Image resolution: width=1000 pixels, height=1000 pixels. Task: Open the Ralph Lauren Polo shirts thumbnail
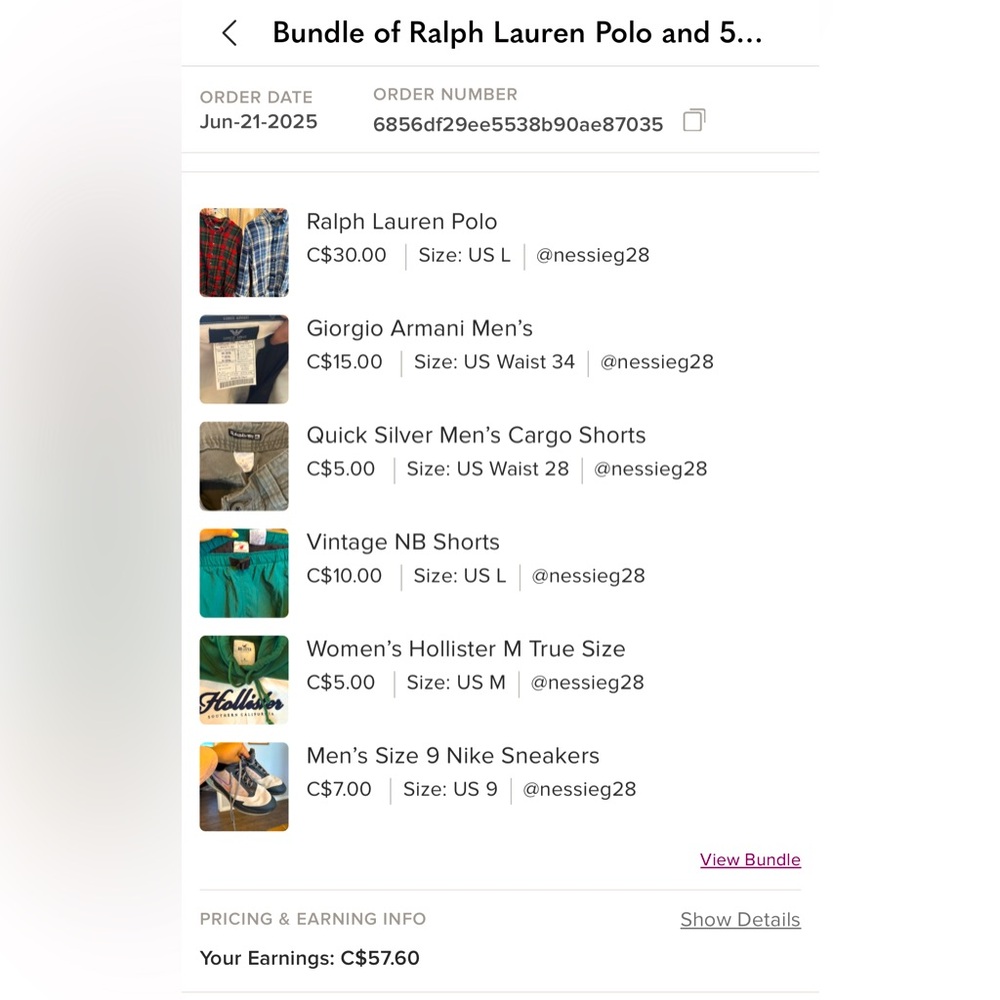[244, 253]
